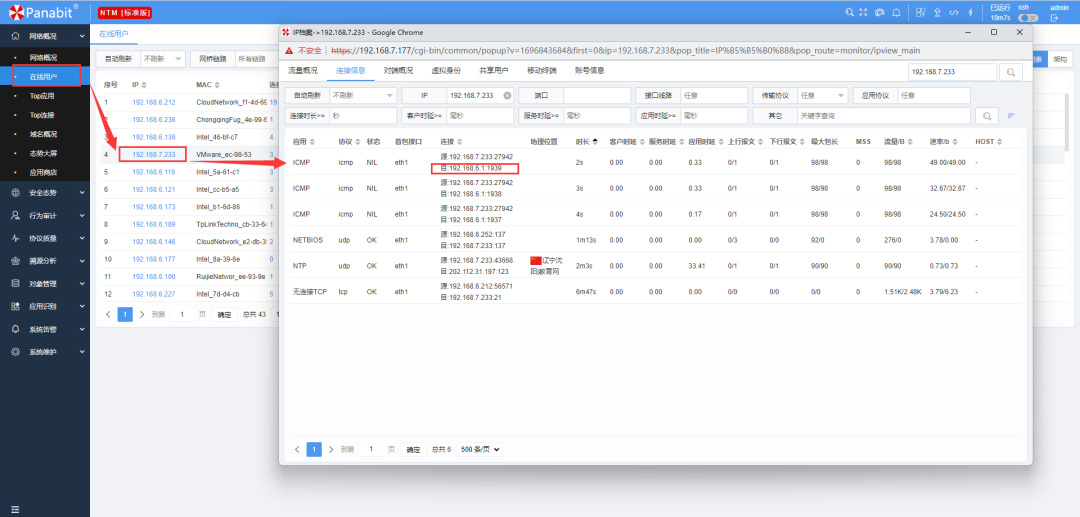Switch to 账号信息 tab

point(590,71)
